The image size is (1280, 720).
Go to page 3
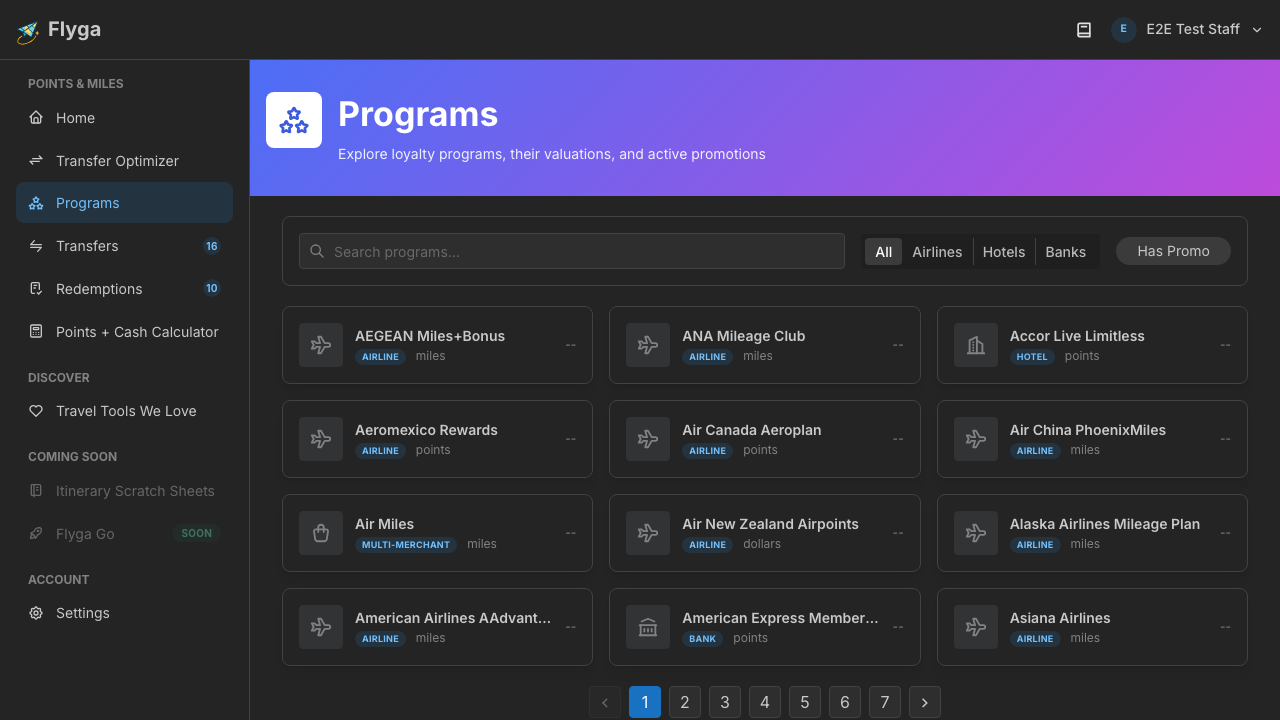[x=725, y=702]
